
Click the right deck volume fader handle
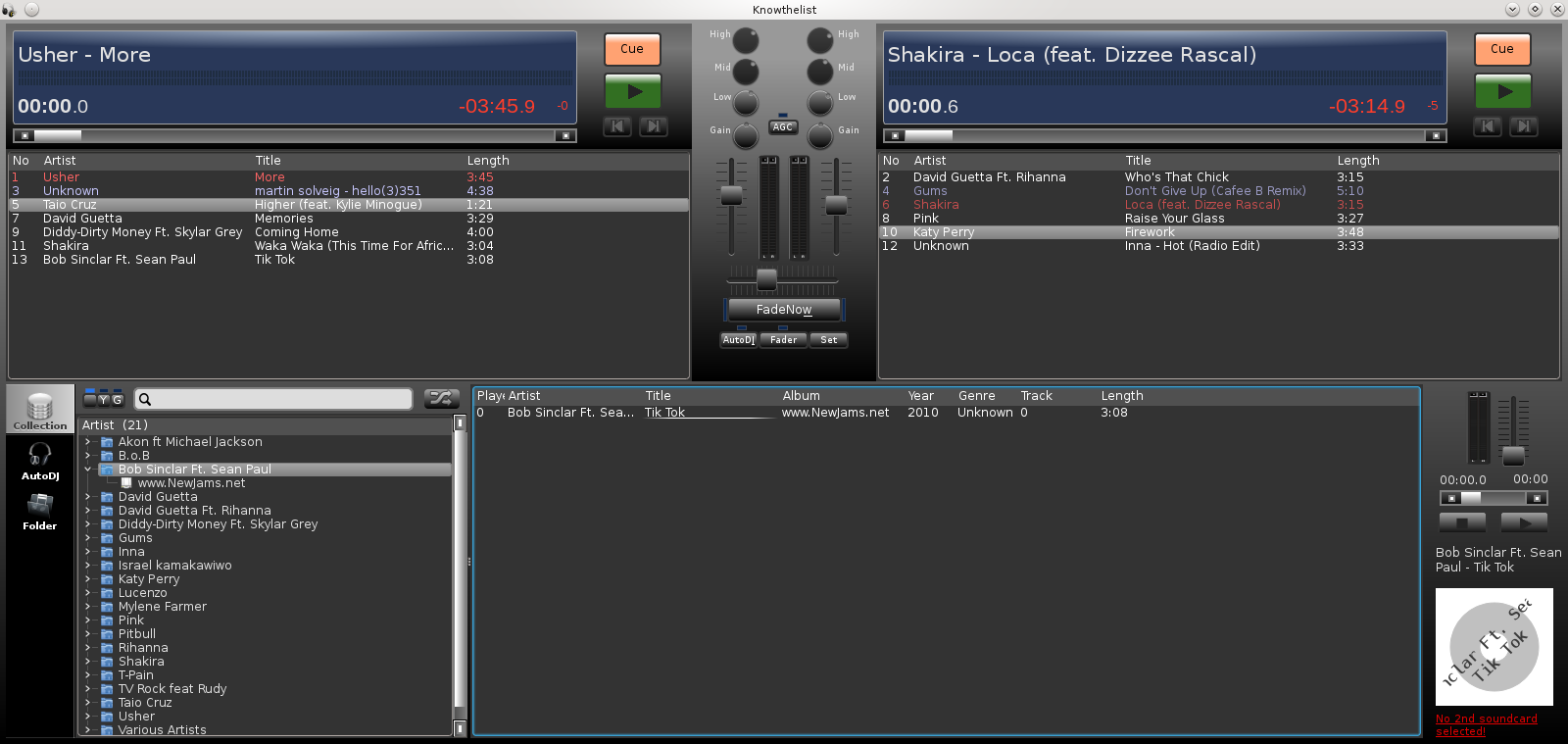pyautogui.click(x=836, y=205)
